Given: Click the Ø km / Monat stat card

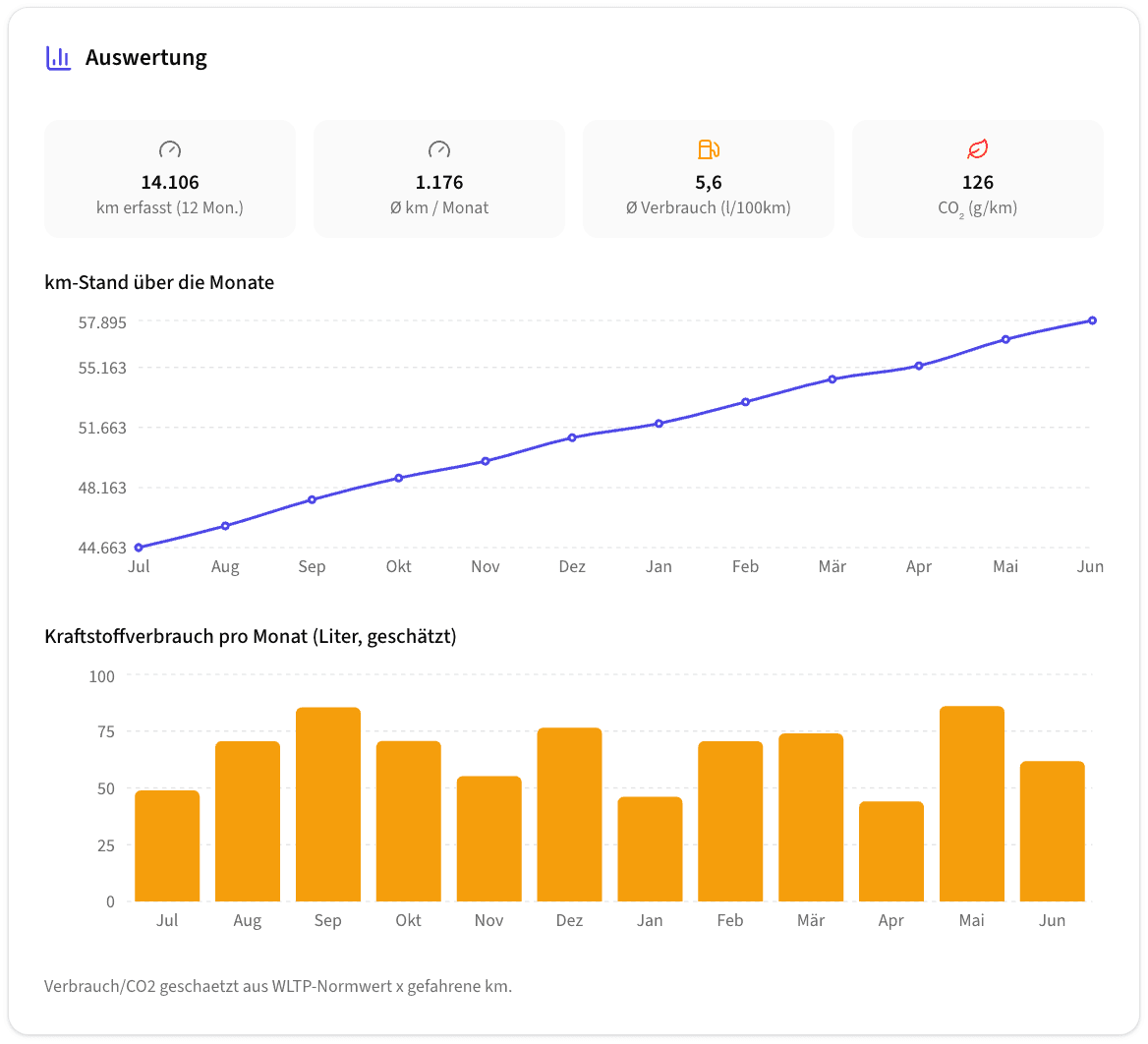Looking at the screenshot, I should click(x=439, y=179).
